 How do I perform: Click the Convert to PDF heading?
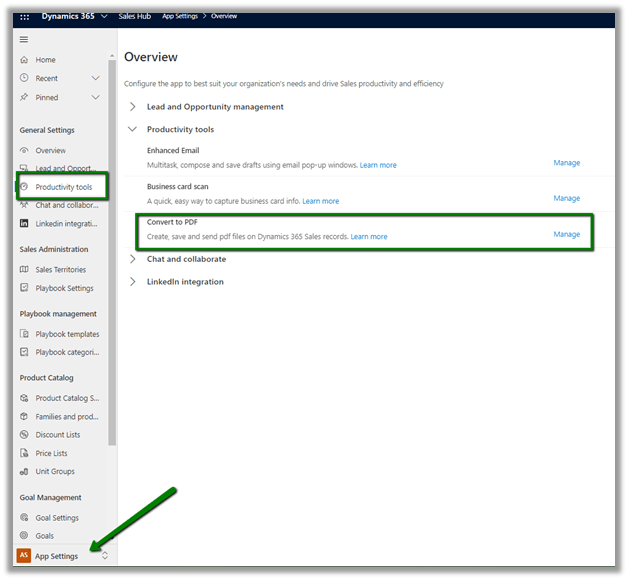[172, 222]
